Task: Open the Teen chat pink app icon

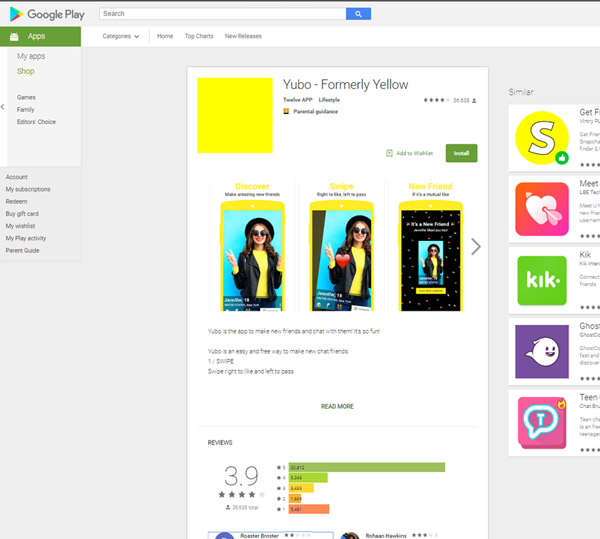Action: click(x=542, y=423)
